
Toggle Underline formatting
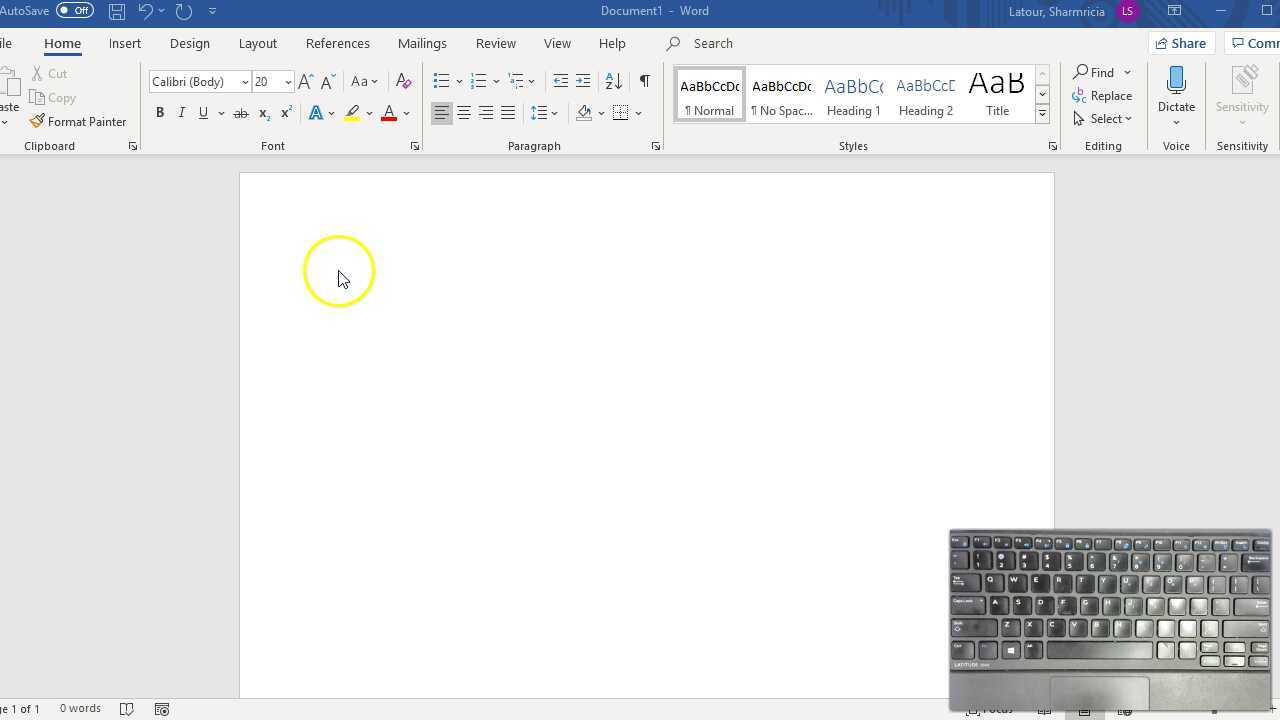(203, 113)
